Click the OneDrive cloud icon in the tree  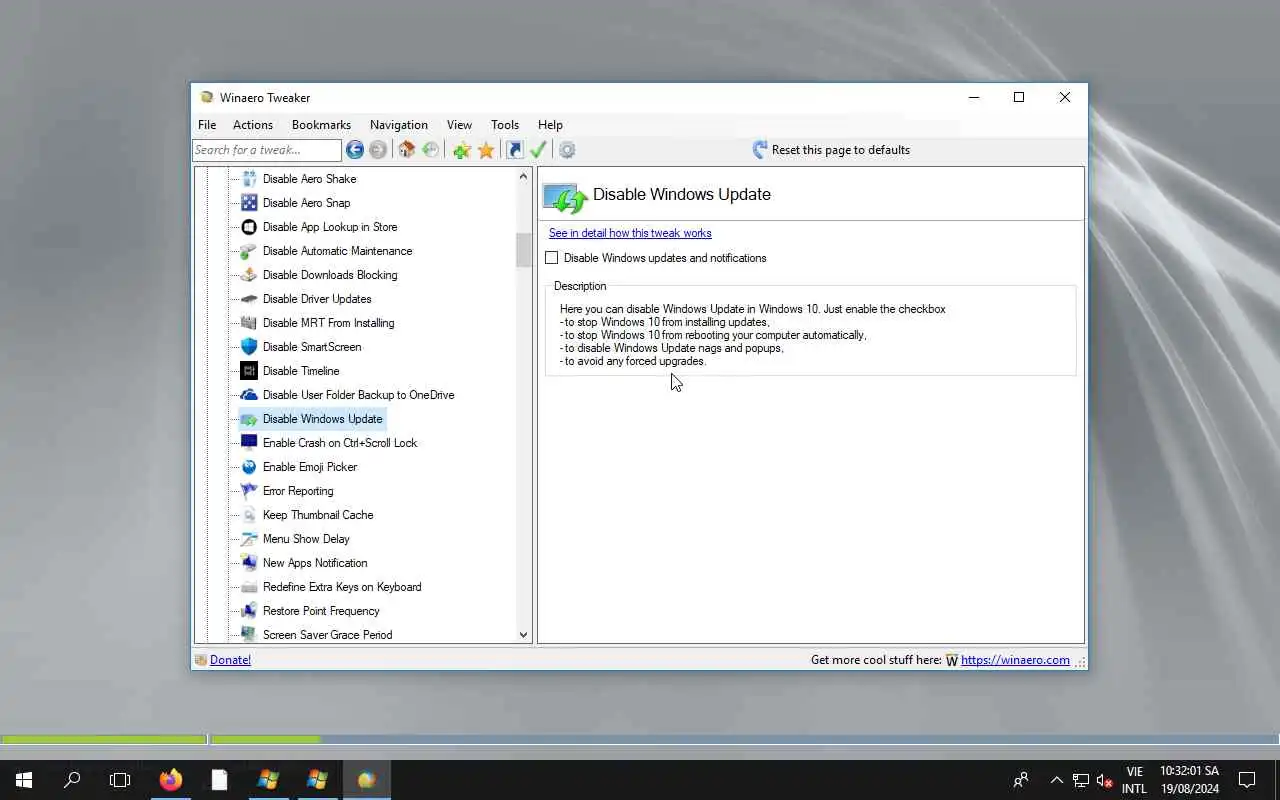(249, 395)
